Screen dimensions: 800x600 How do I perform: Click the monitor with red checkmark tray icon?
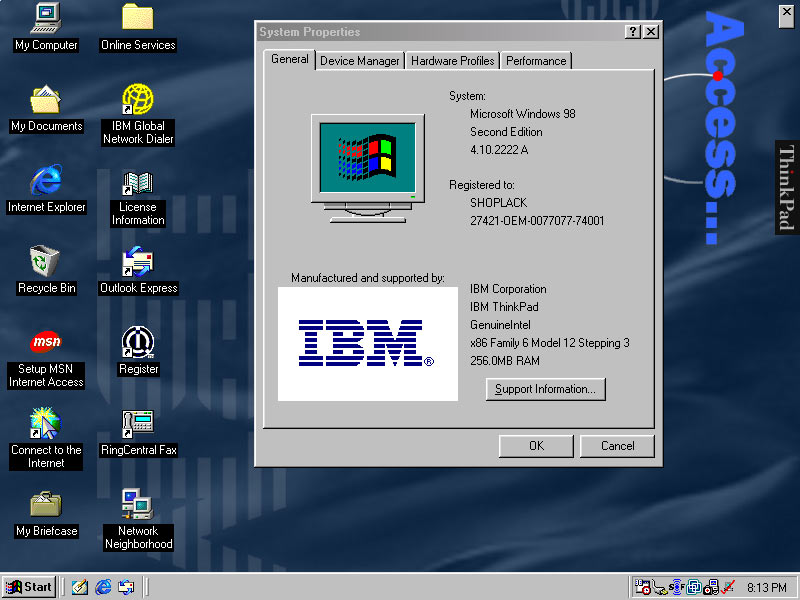(728, 587)
